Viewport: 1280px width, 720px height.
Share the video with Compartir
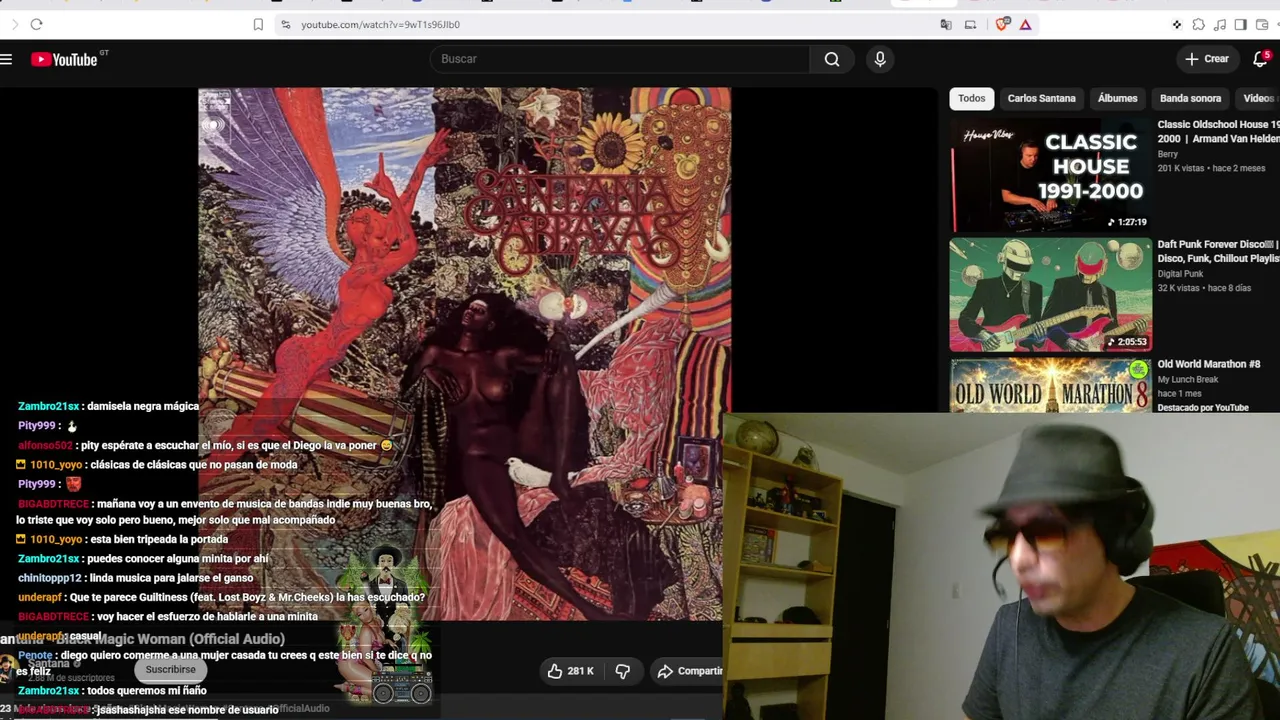pyautogui.click(x=689, y=671)
